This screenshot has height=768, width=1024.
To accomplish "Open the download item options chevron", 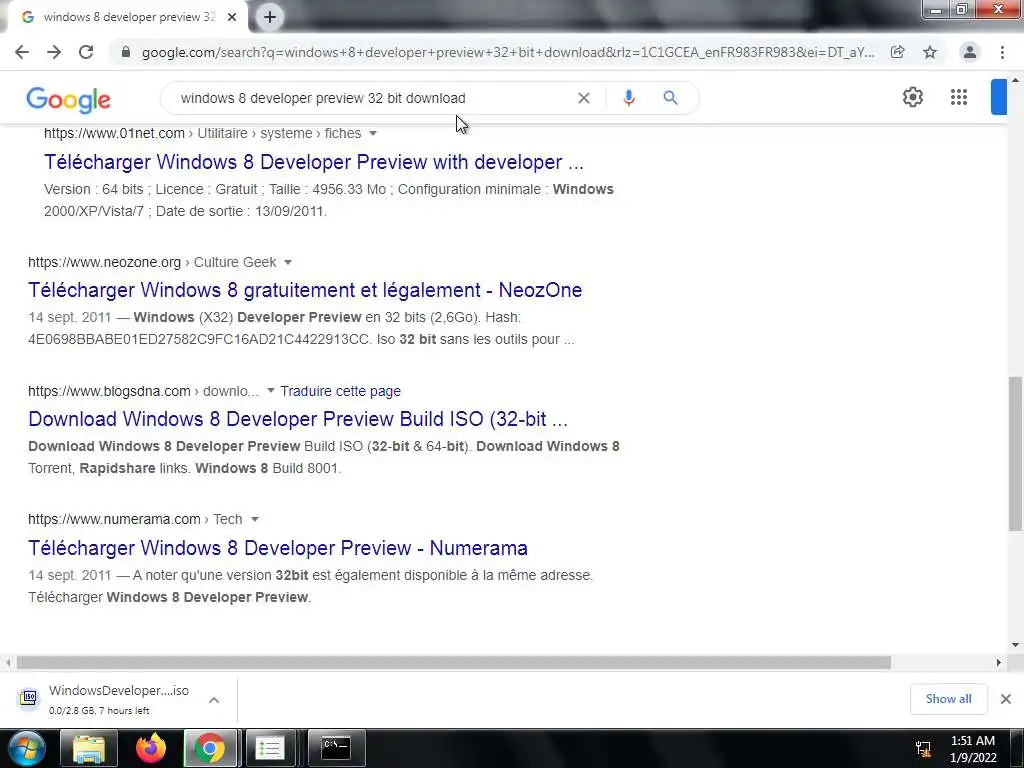I will tap(214, 700).
